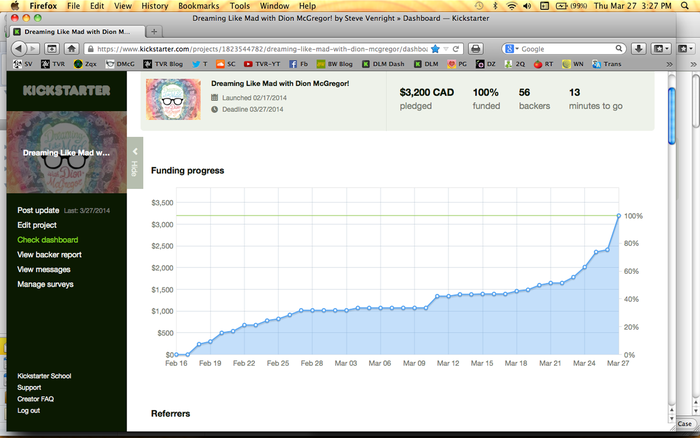The image size is (700, 438).
Task: Click the Support link in sidebar
Action: point(29,388)
